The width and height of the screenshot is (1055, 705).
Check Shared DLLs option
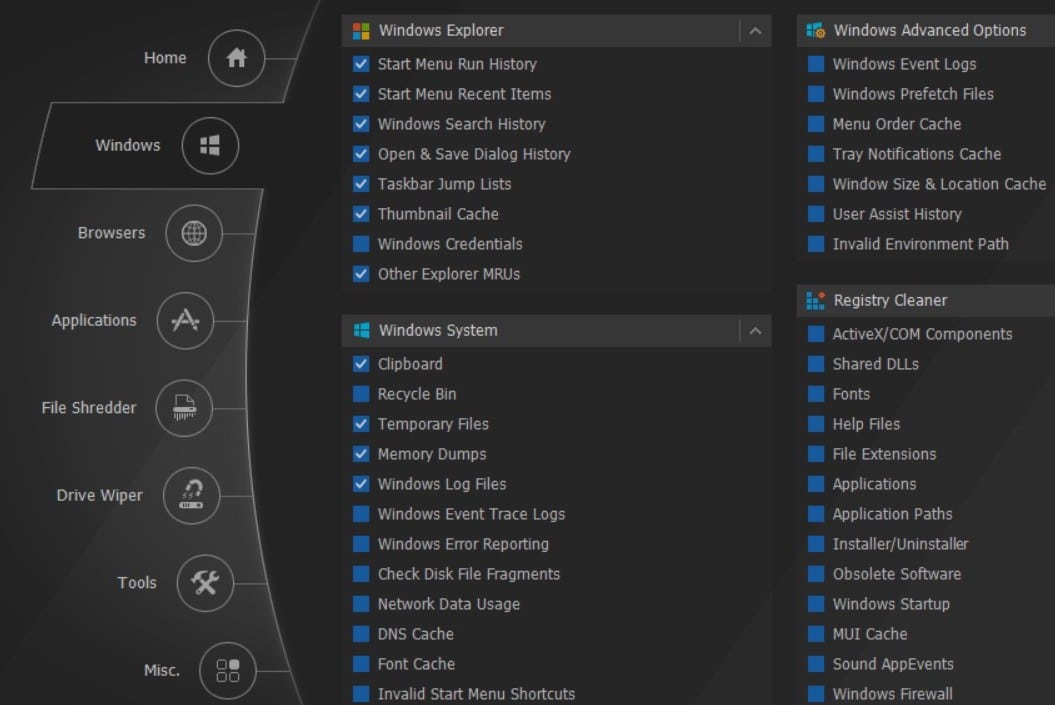coord(816,364)
